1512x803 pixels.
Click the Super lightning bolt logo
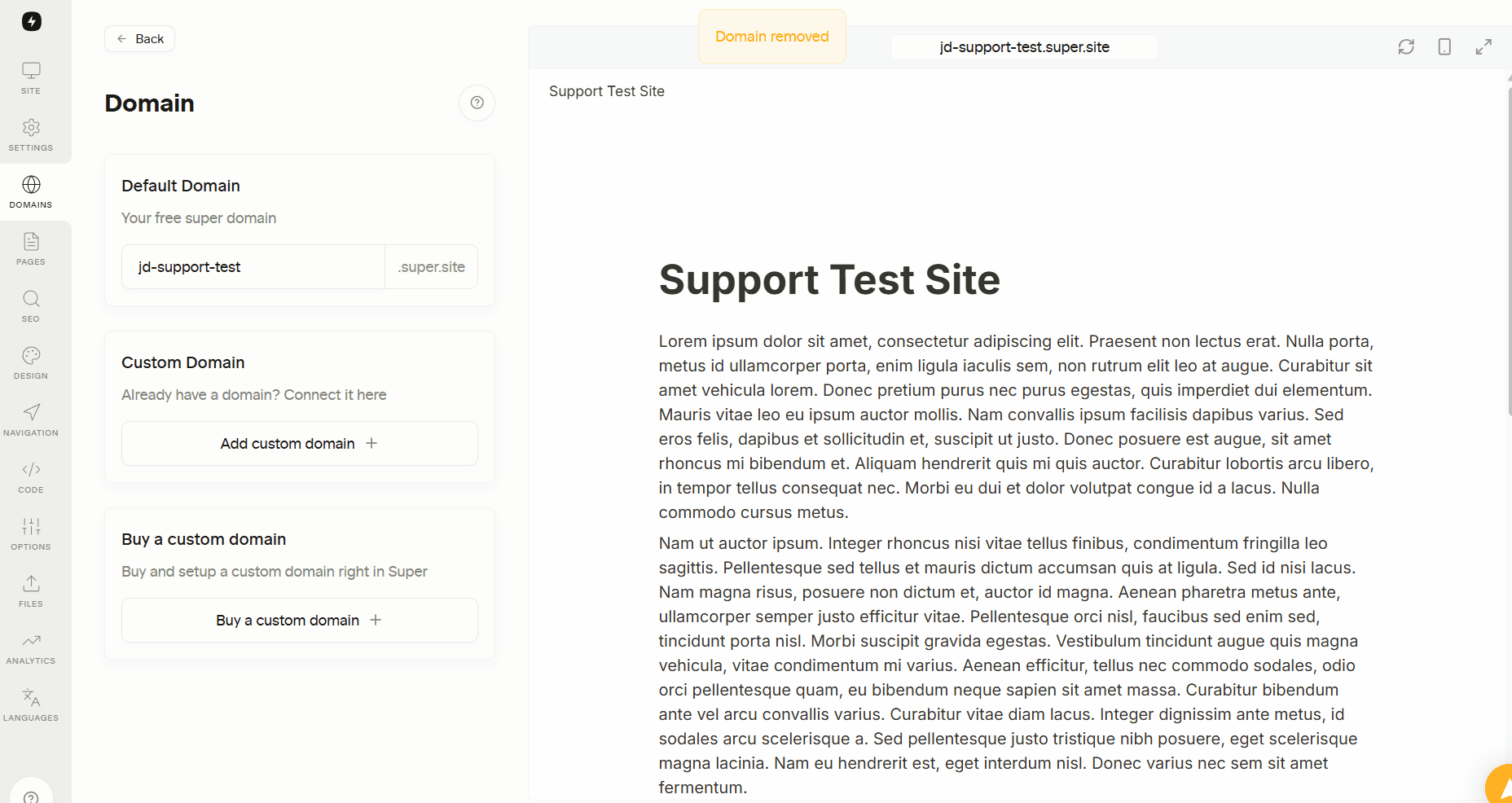tap(31, 21)
